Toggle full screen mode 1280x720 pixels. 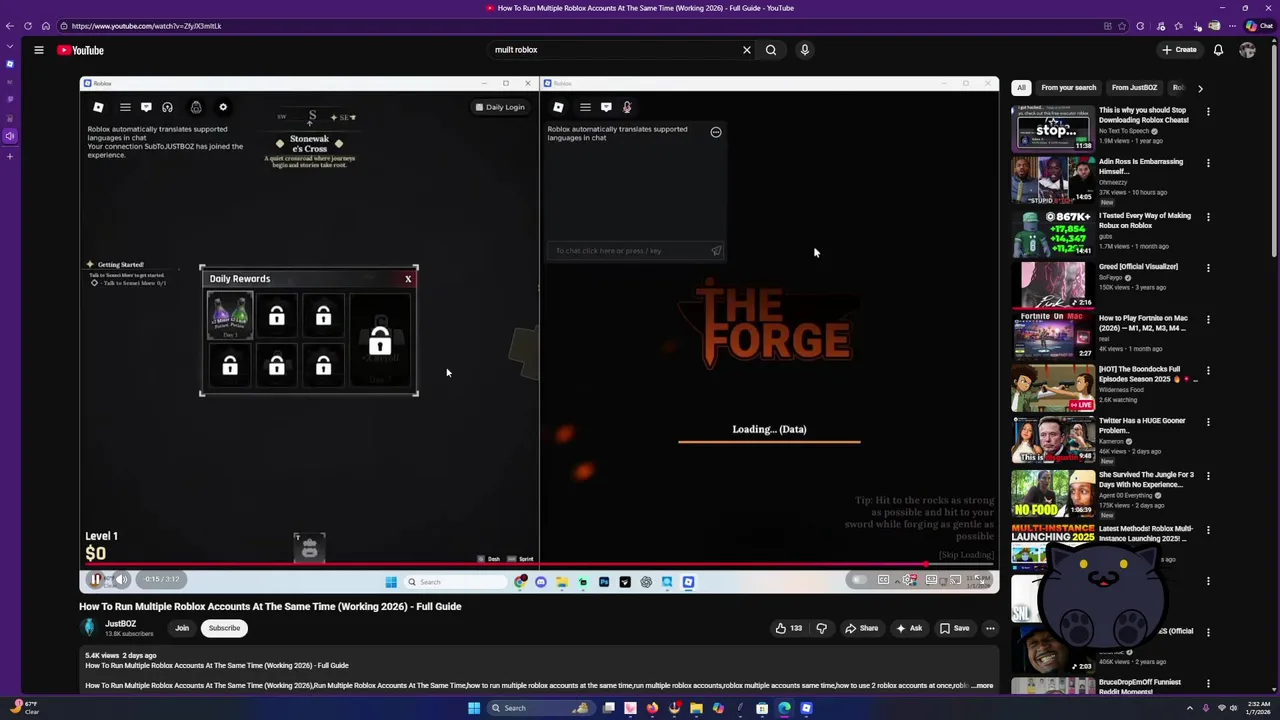(982, 579)
